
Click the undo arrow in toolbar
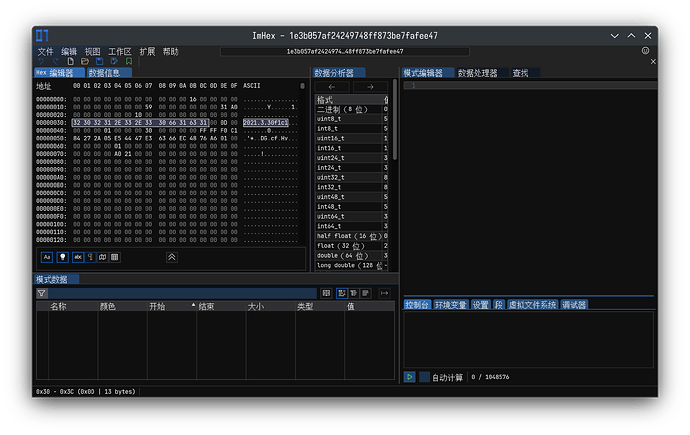click(x=41, y=62)
